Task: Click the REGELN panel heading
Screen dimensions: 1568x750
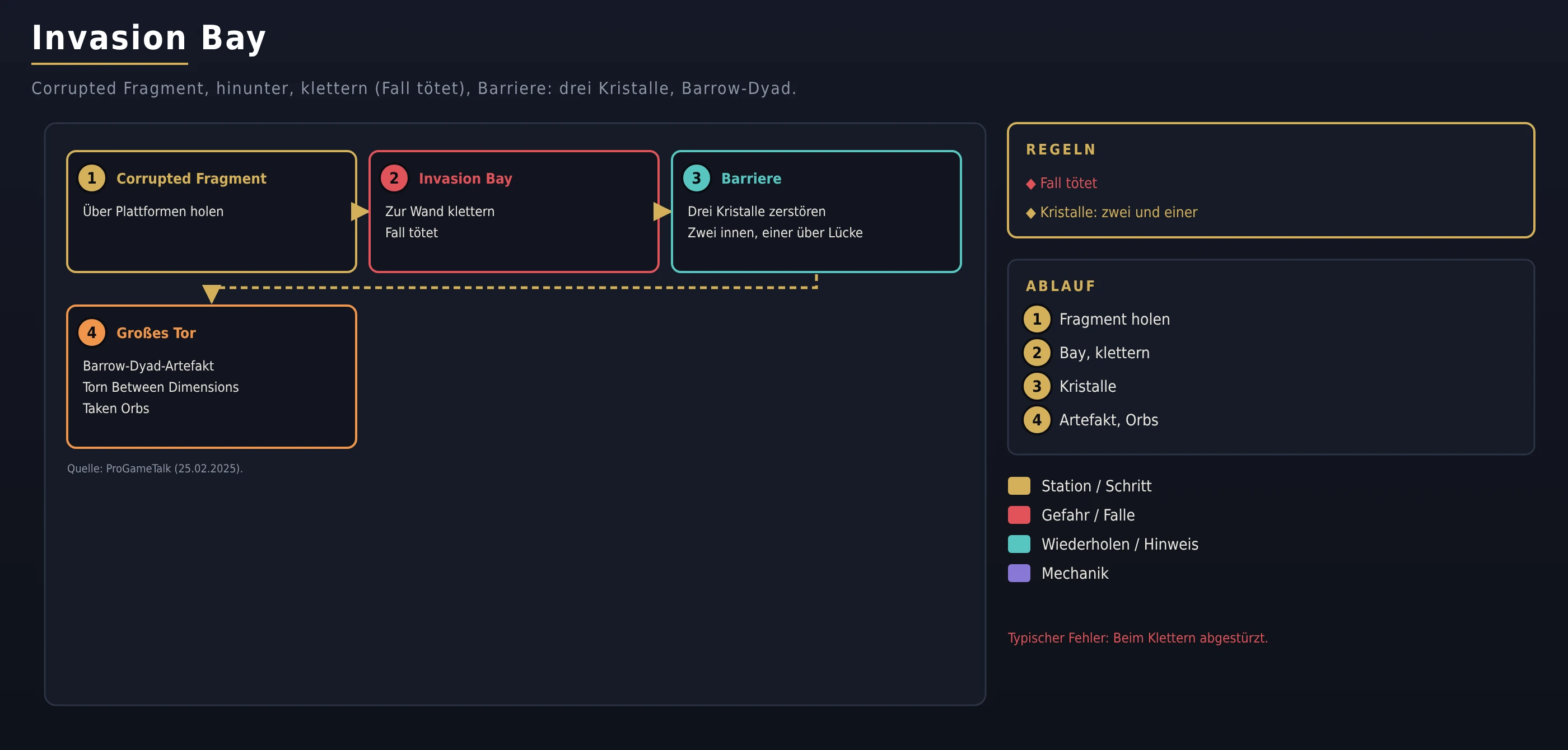Action: tap(1061, 149)
